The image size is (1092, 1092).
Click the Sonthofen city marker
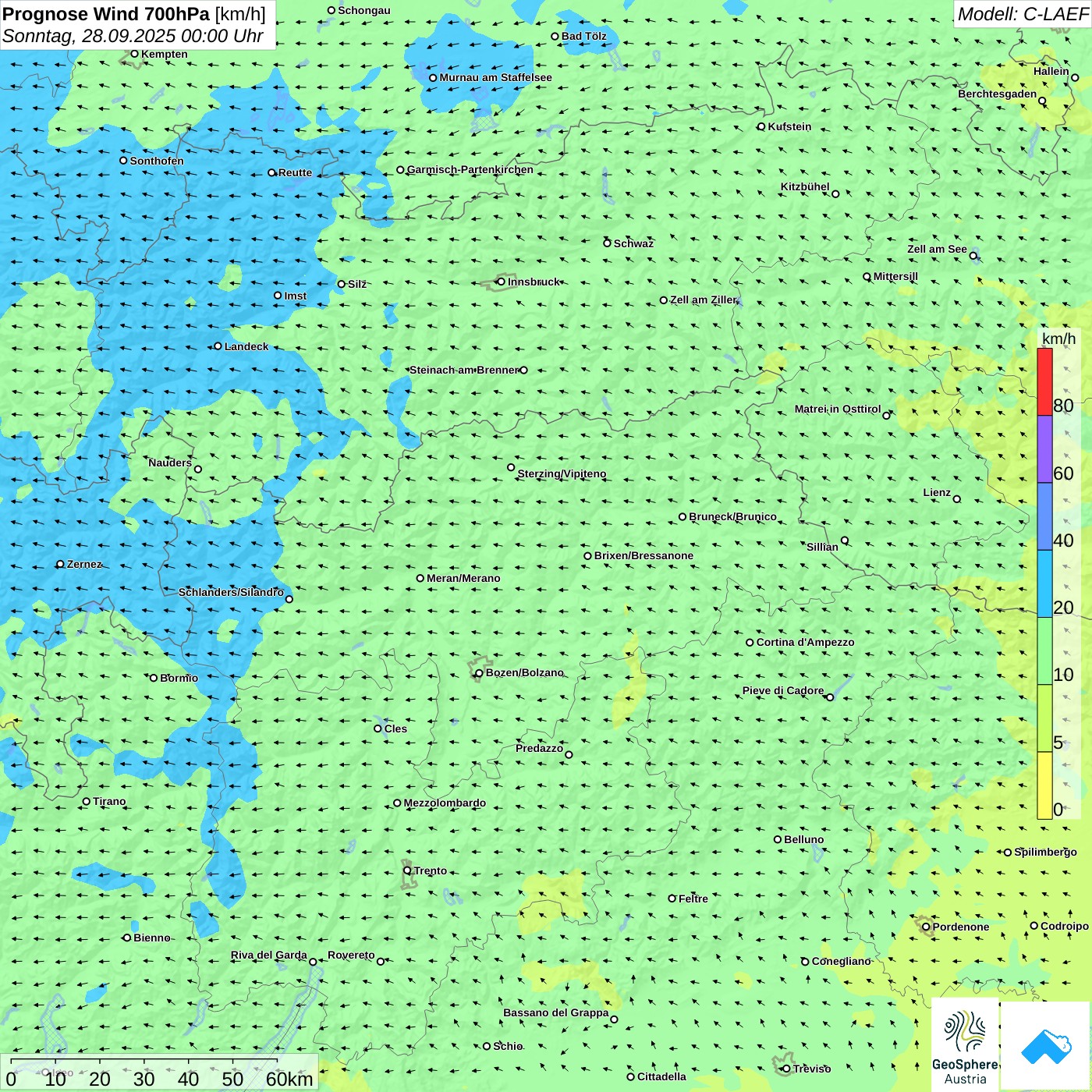coord(123,161)
